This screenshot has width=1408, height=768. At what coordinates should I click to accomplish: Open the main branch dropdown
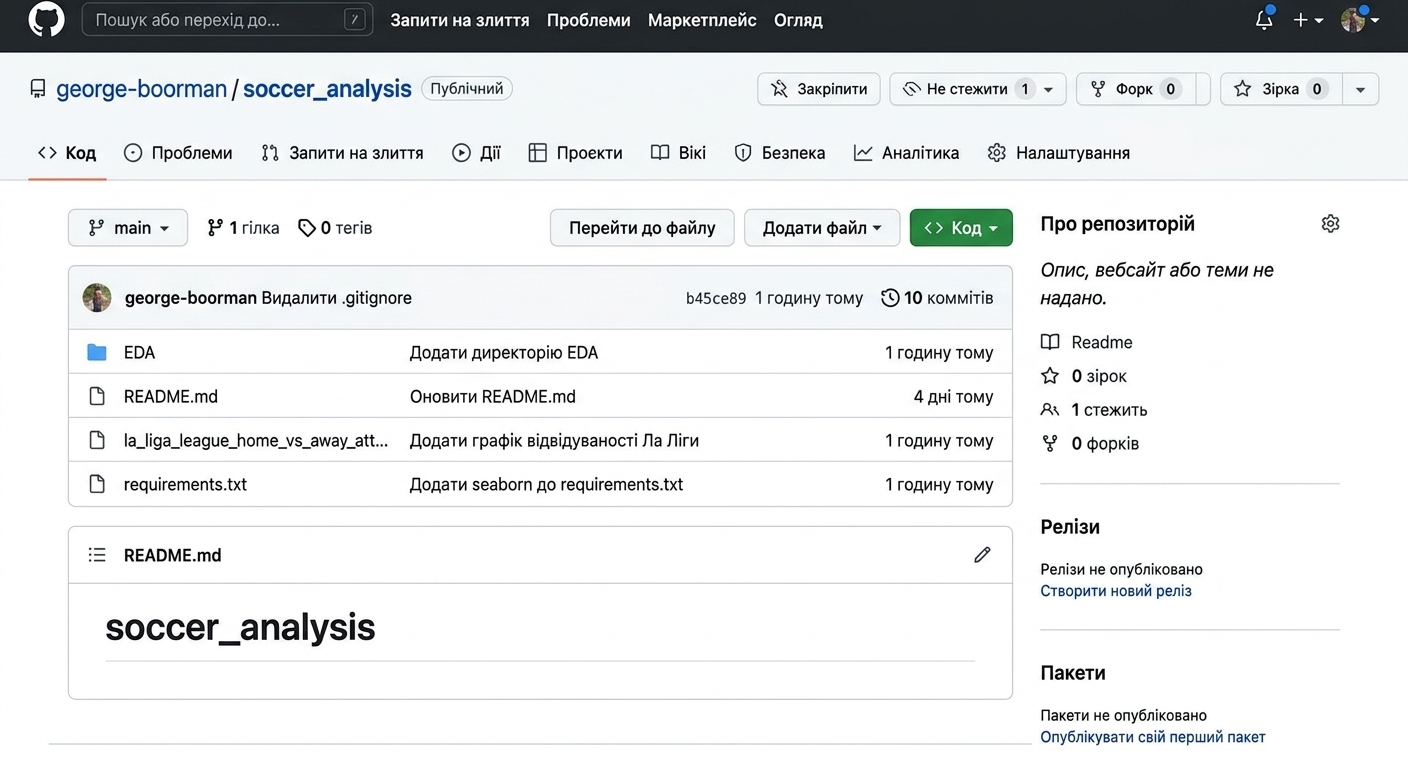(x=127, y=228)
